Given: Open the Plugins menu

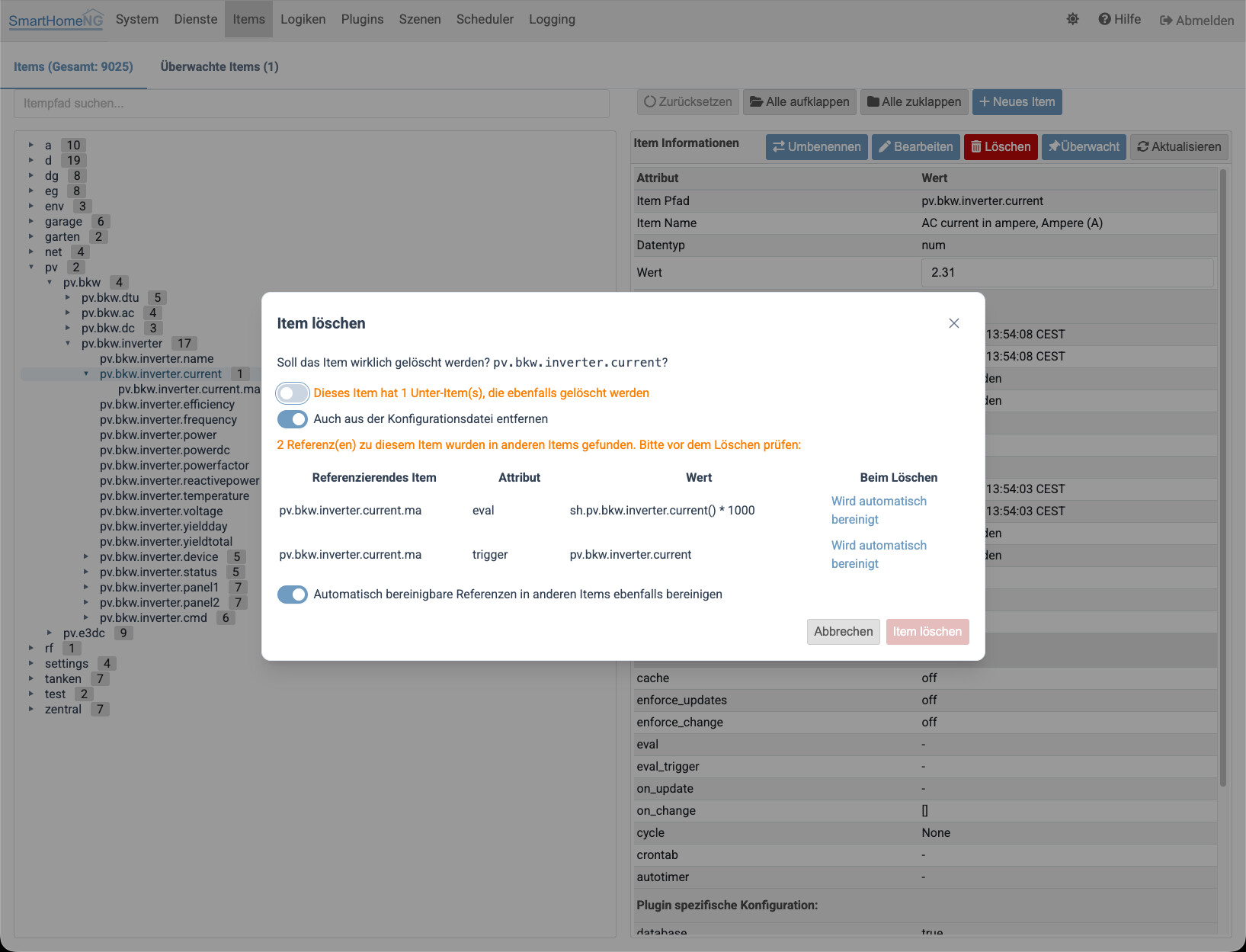Looking at the screenshot, I should pos(362,19).
